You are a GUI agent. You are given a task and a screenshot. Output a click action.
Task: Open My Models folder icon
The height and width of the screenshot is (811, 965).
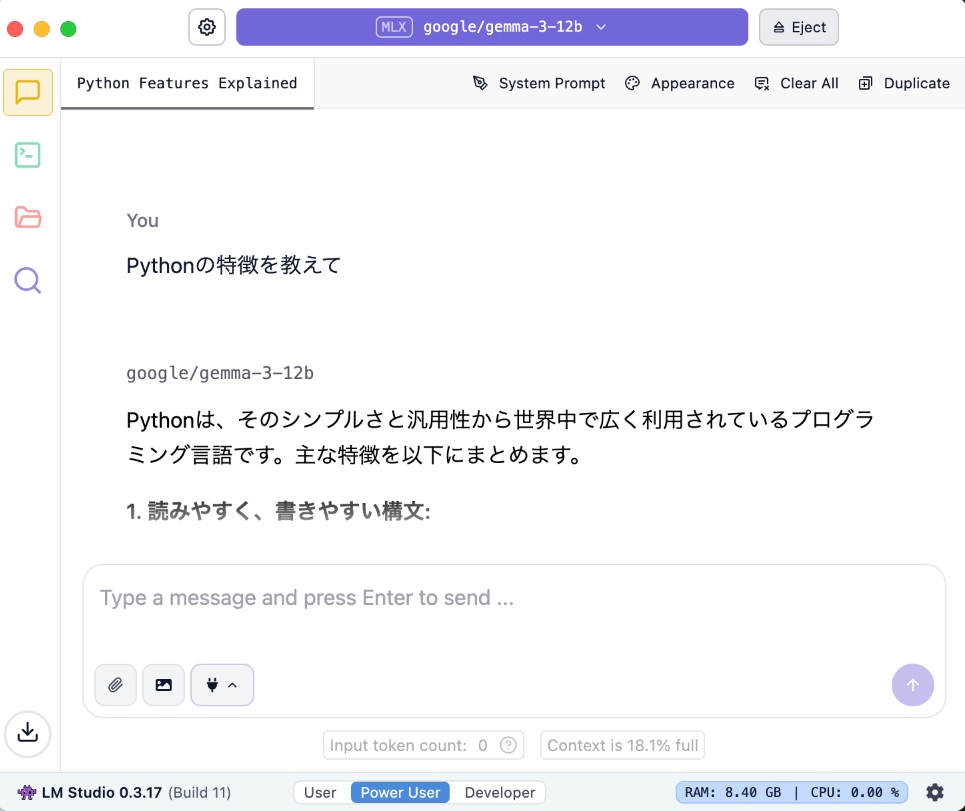click(28, 217)
